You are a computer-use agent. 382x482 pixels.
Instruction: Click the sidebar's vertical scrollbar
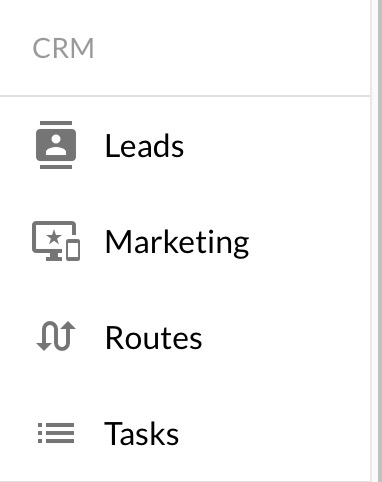[x=379, y=241]
